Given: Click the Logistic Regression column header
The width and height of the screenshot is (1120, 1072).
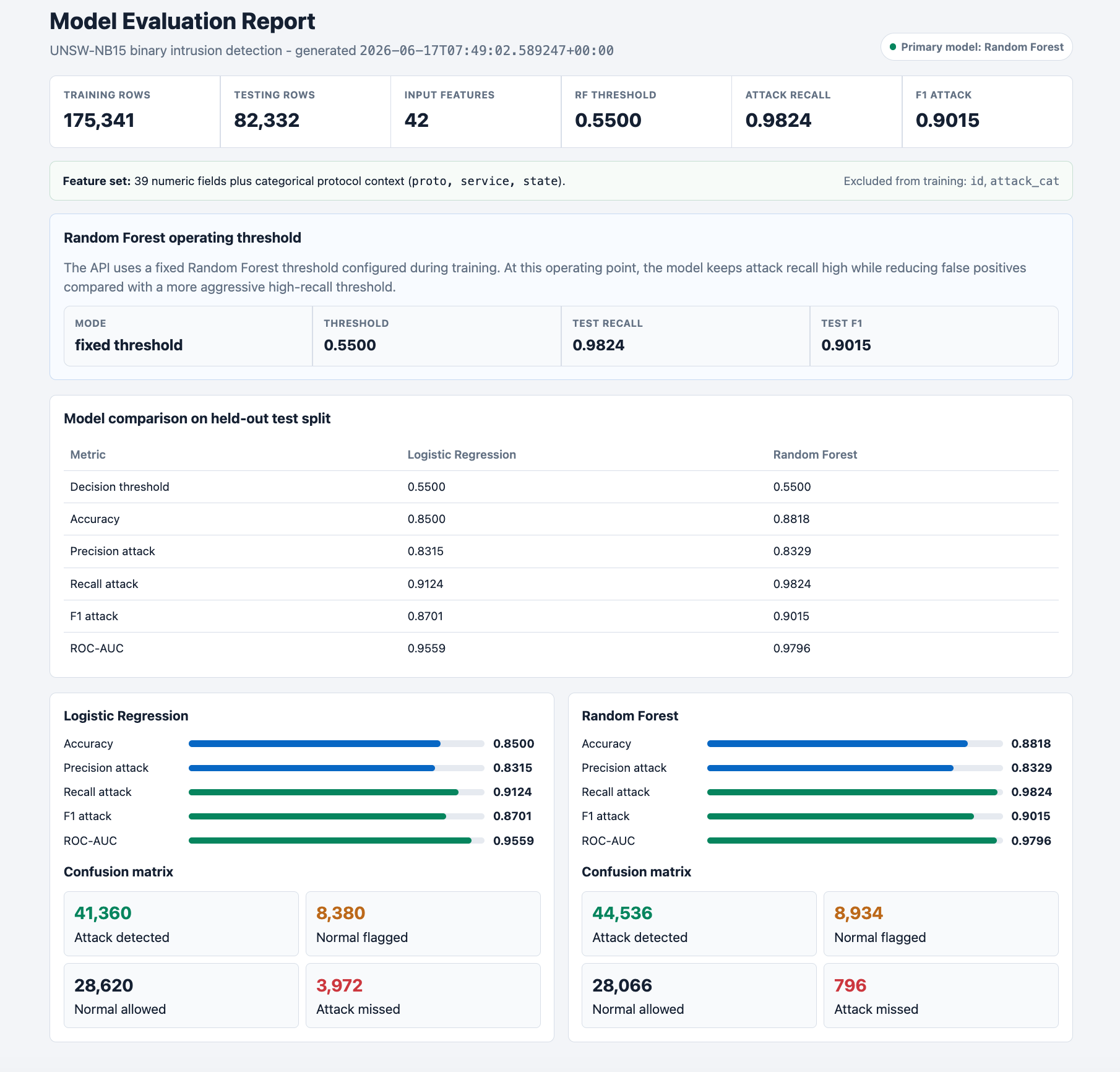Looking at the screenshot, I should tap(462, 454).
